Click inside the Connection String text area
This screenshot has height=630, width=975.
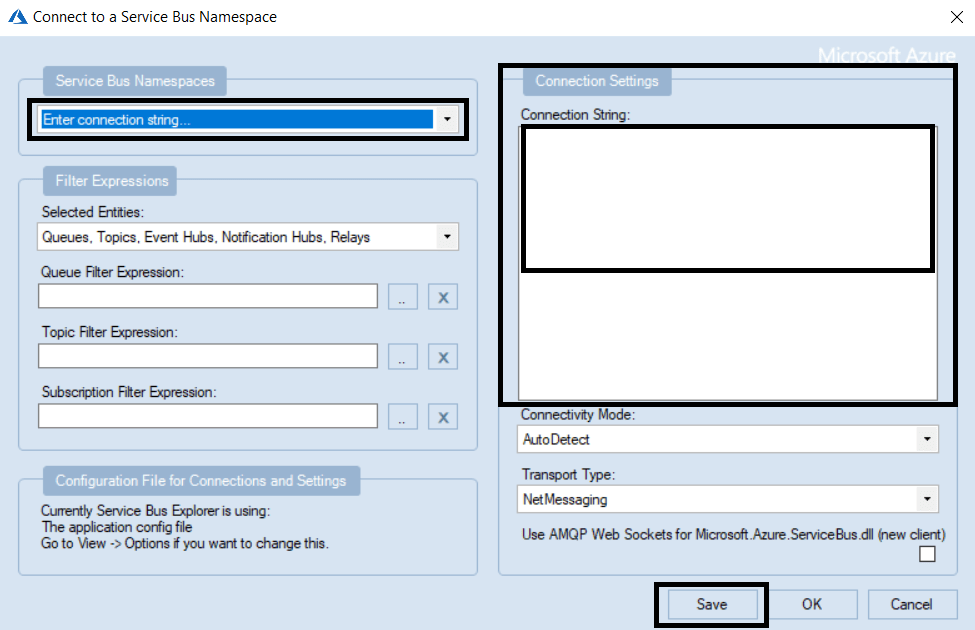pyautogui.click(x=727, y=197)
